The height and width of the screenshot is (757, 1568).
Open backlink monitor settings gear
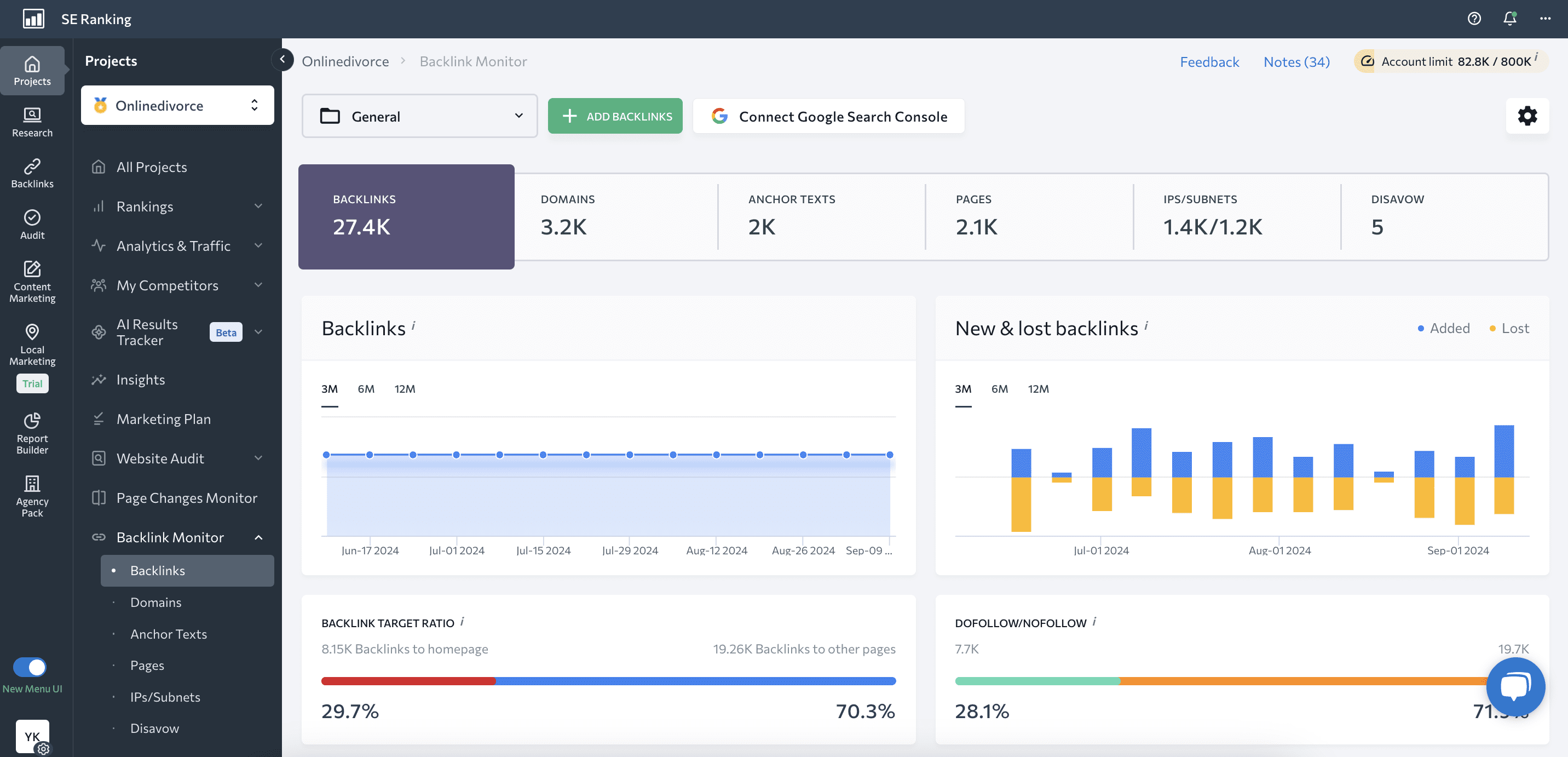[1527, 116]
